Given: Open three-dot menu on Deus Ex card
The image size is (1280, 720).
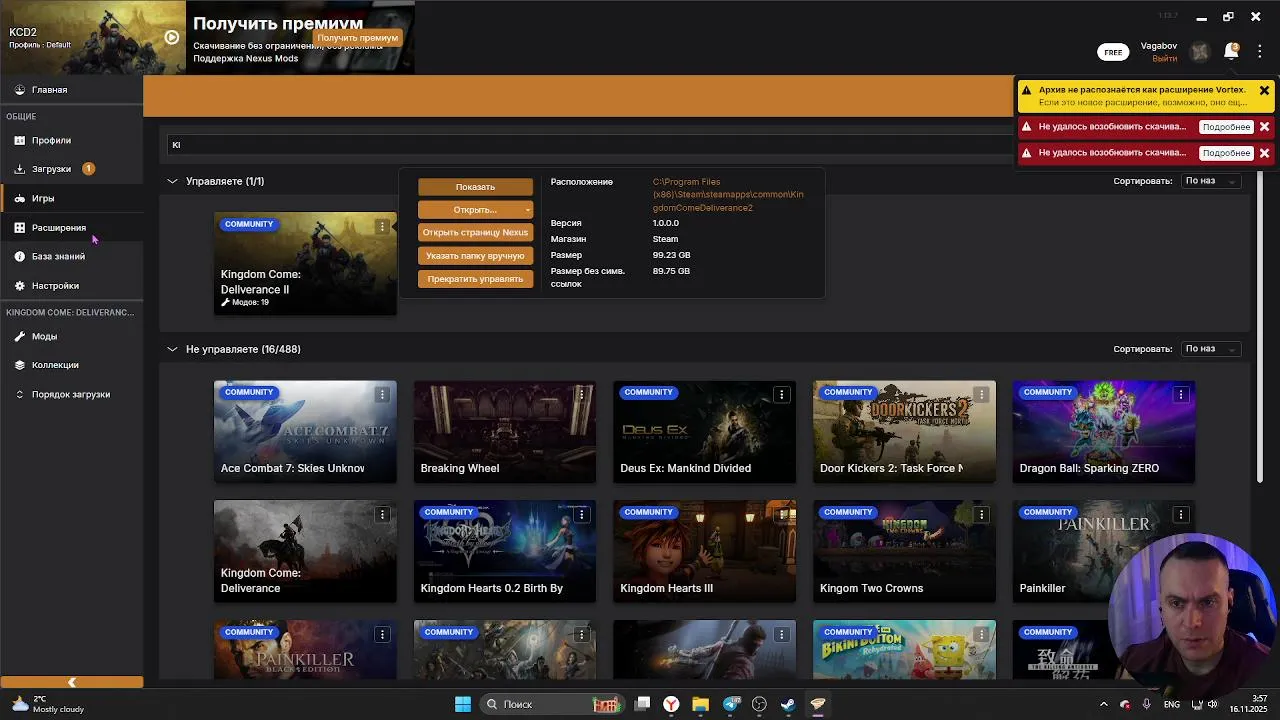Looking at the screenshot, I should click(781, 395).
